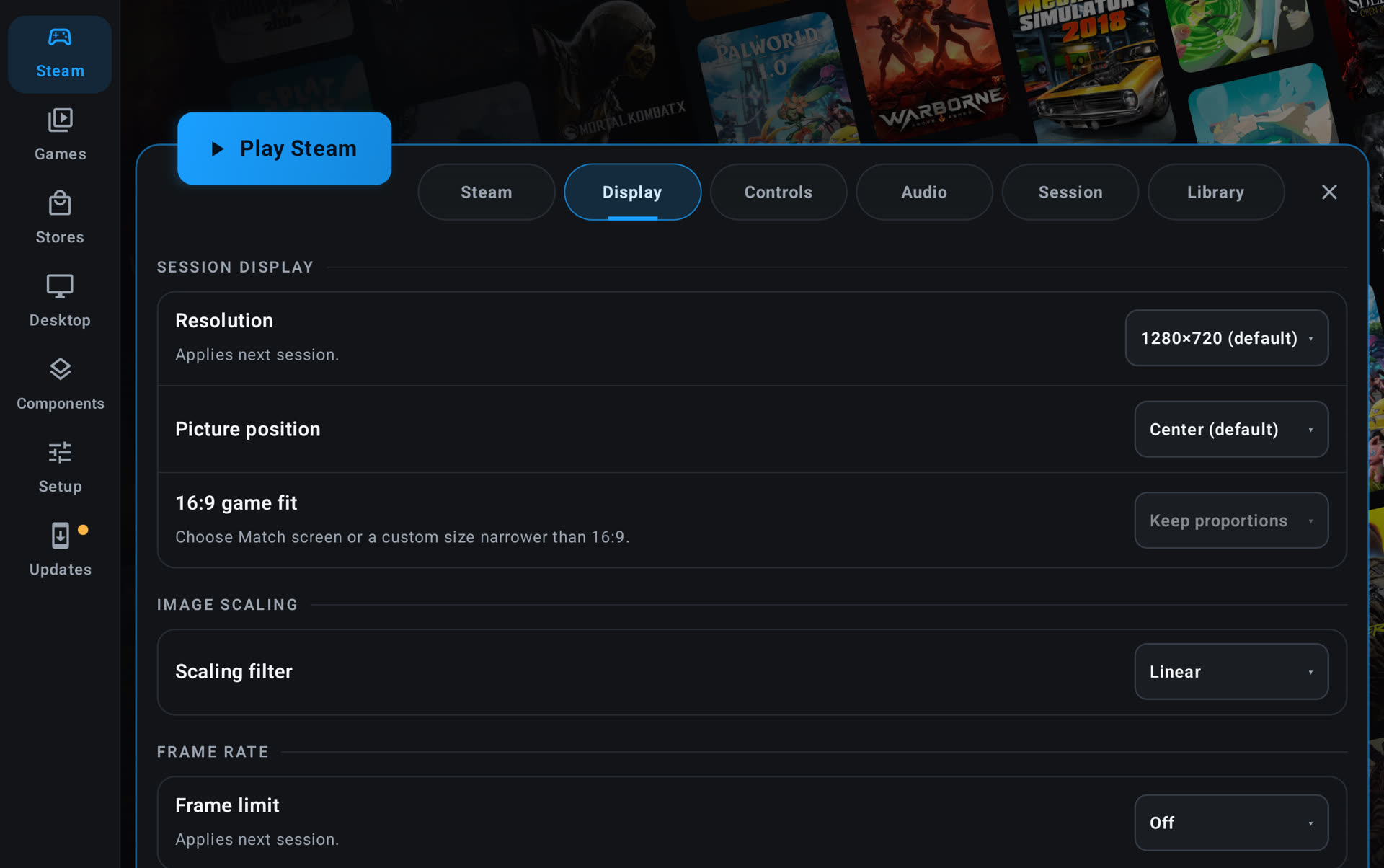Image resolution: width=1384 pixels, height=868 pixels.
Task: Go to the Session tab
Action: [x=1070, y=192]
